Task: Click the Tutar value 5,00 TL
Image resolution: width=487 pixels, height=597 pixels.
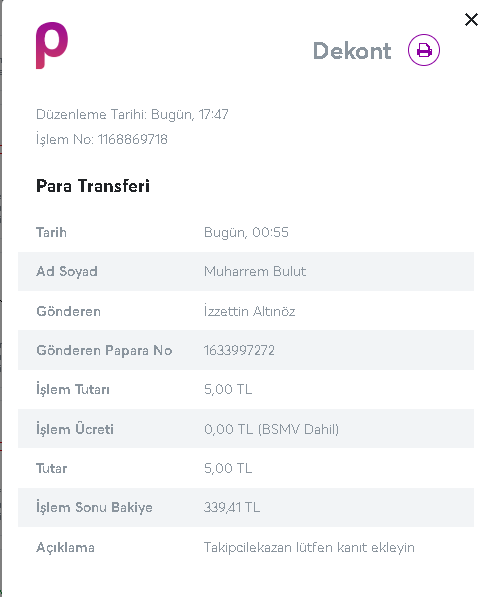Action: coord(228,468)
